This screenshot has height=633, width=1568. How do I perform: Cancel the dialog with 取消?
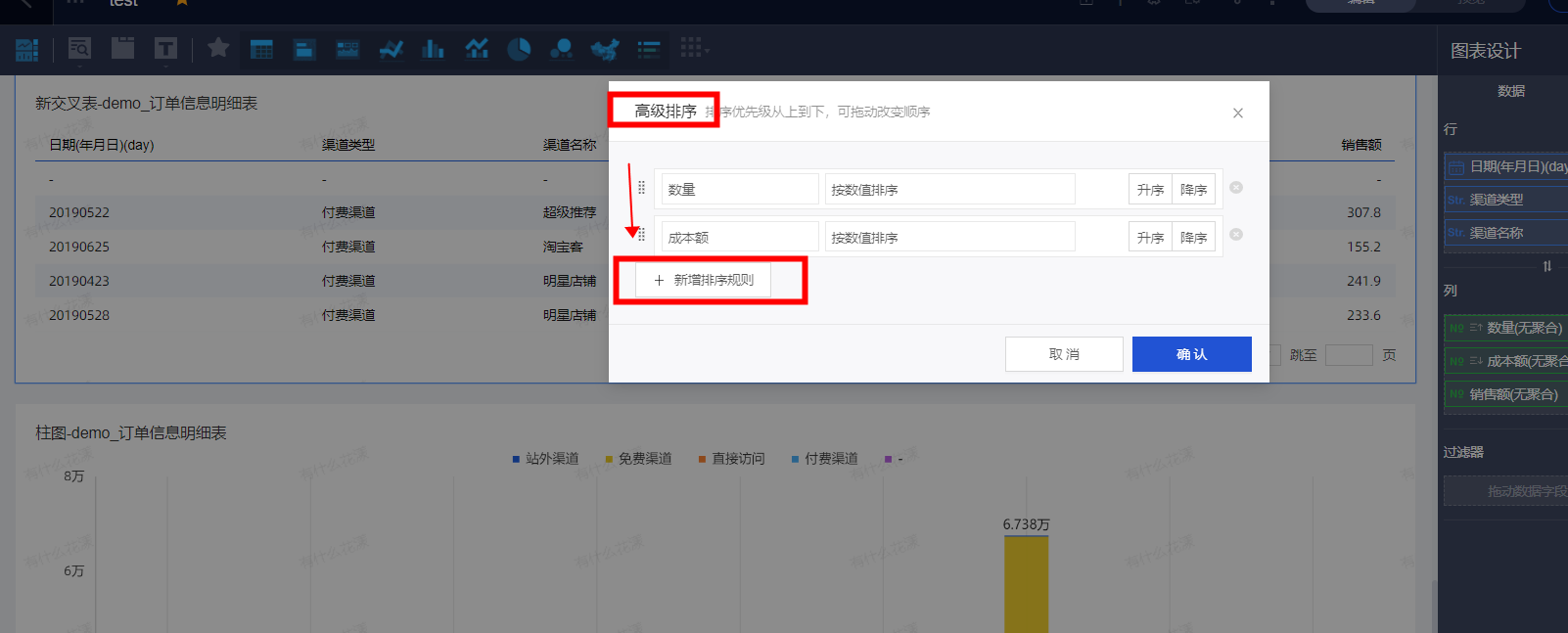point(1064,354)
